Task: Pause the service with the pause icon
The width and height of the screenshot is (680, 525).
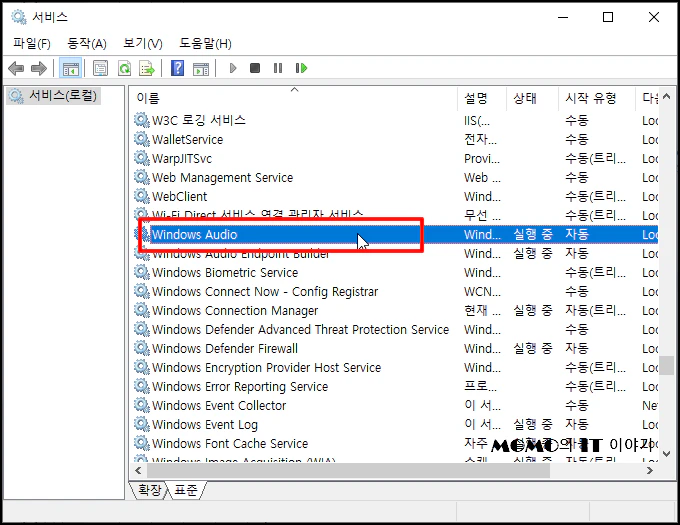Action: pyautogui.click(x=278, y=68)
